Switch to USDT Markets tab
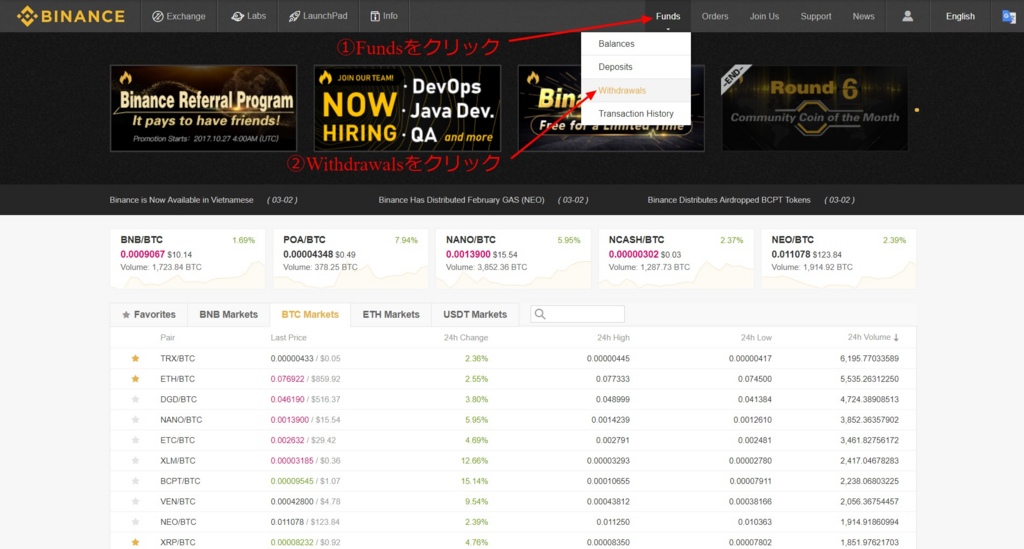This screenshot has width=1024, height=549. click(x=475, y=315)
